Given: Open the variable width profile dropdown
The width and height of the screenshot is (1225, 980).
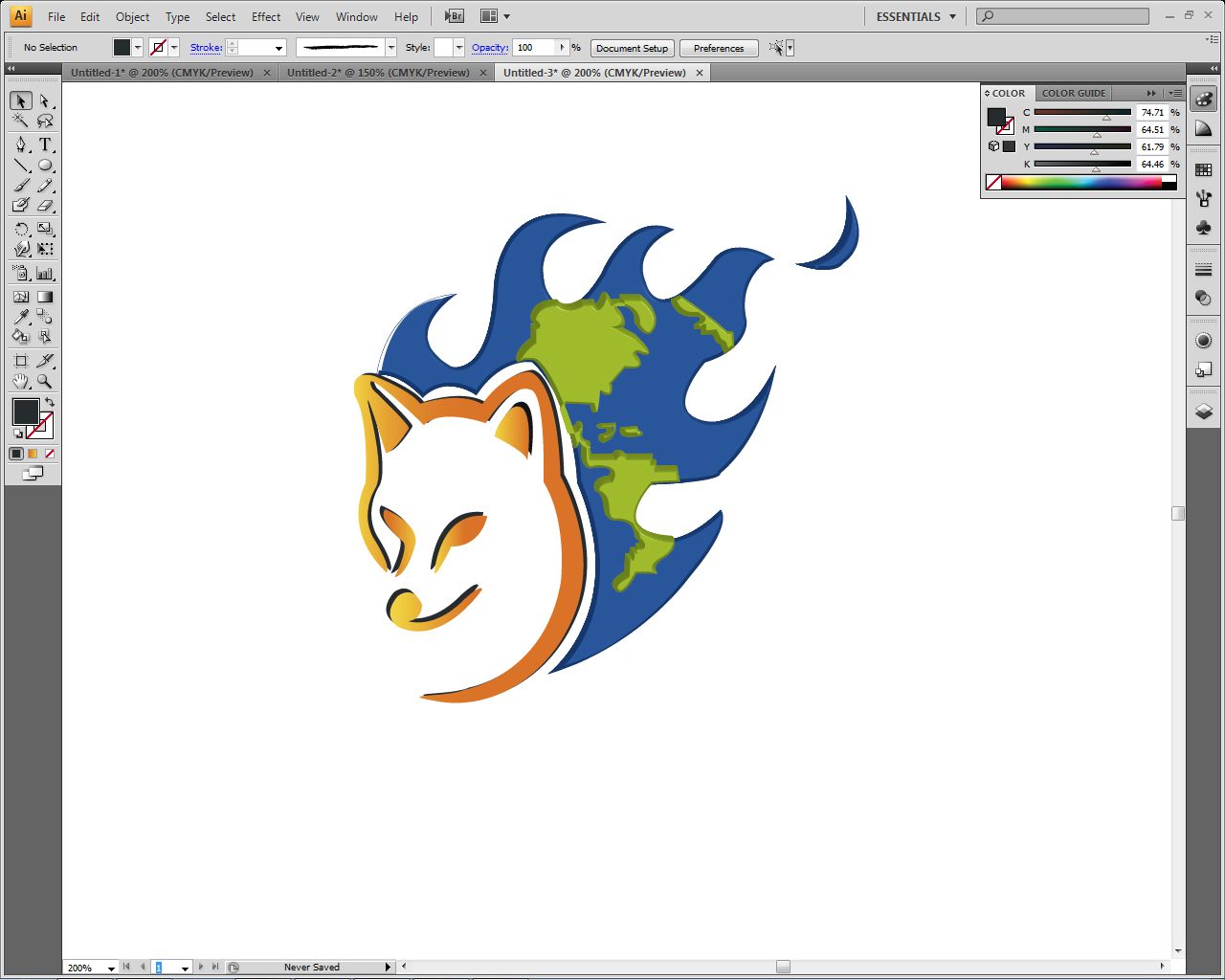Looking at the screenshot, I should 390,47.
